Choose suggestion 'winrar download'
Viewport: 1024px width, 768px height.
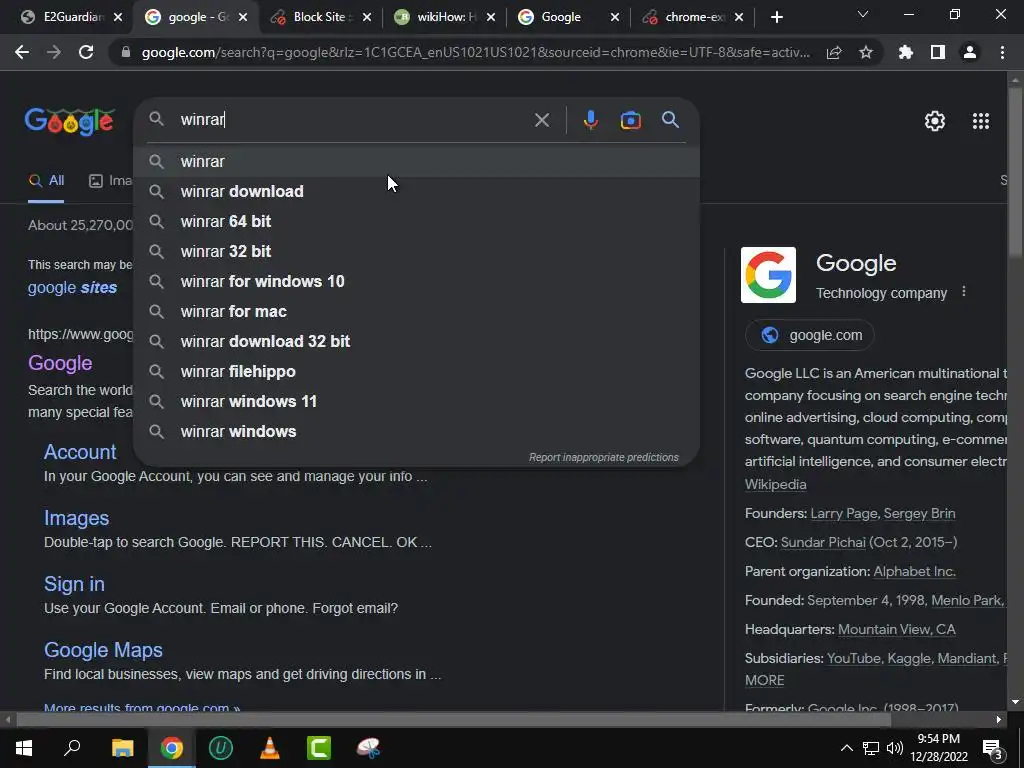click(x=417, y=191)
